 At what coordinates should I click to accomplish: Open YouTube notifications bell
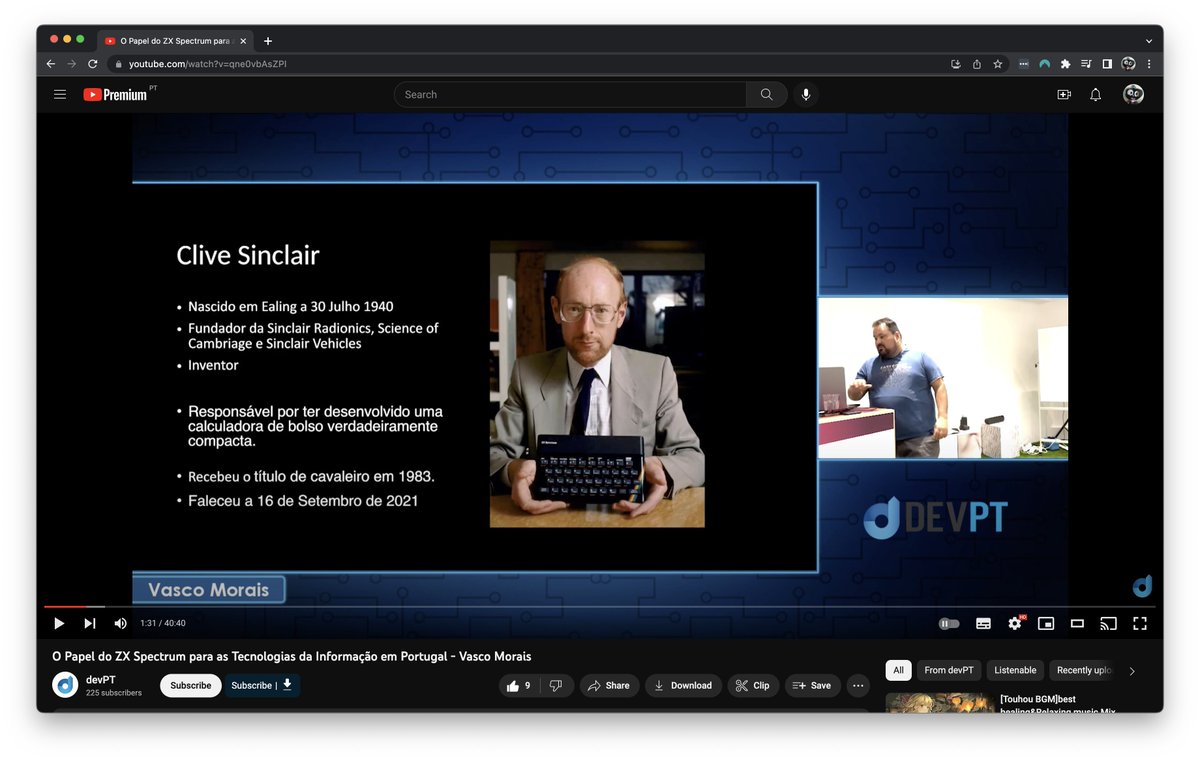1096,94
